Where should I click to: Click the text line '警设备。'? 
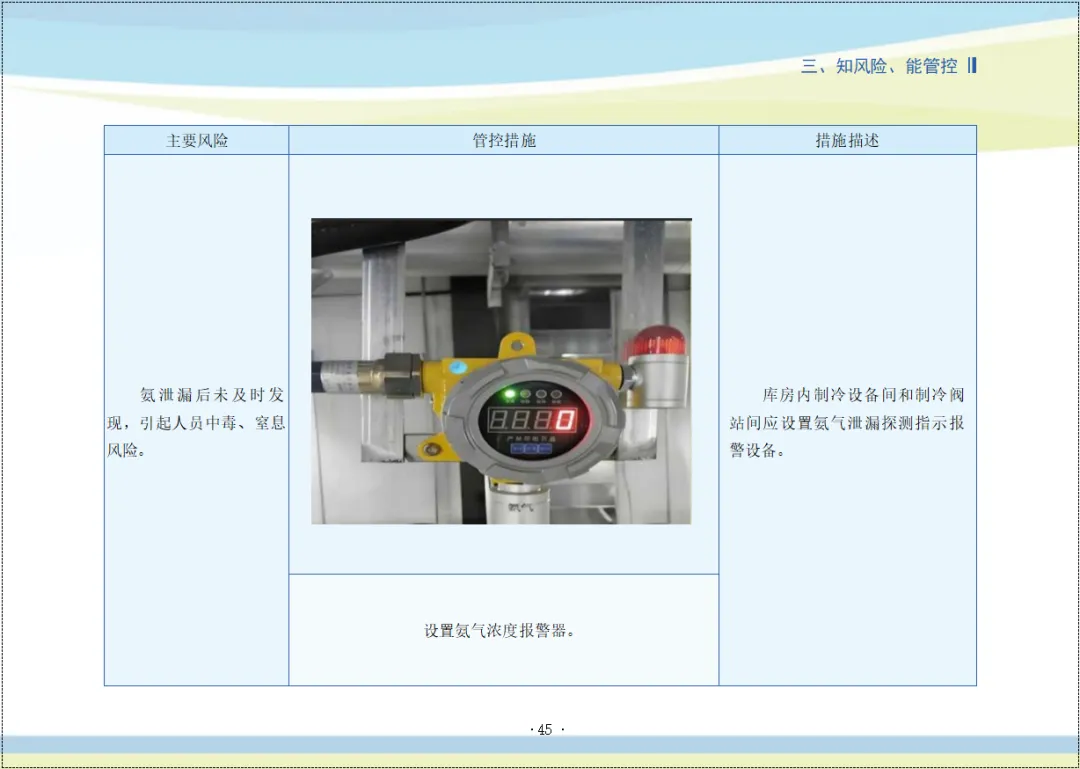(x=757, y=451)
